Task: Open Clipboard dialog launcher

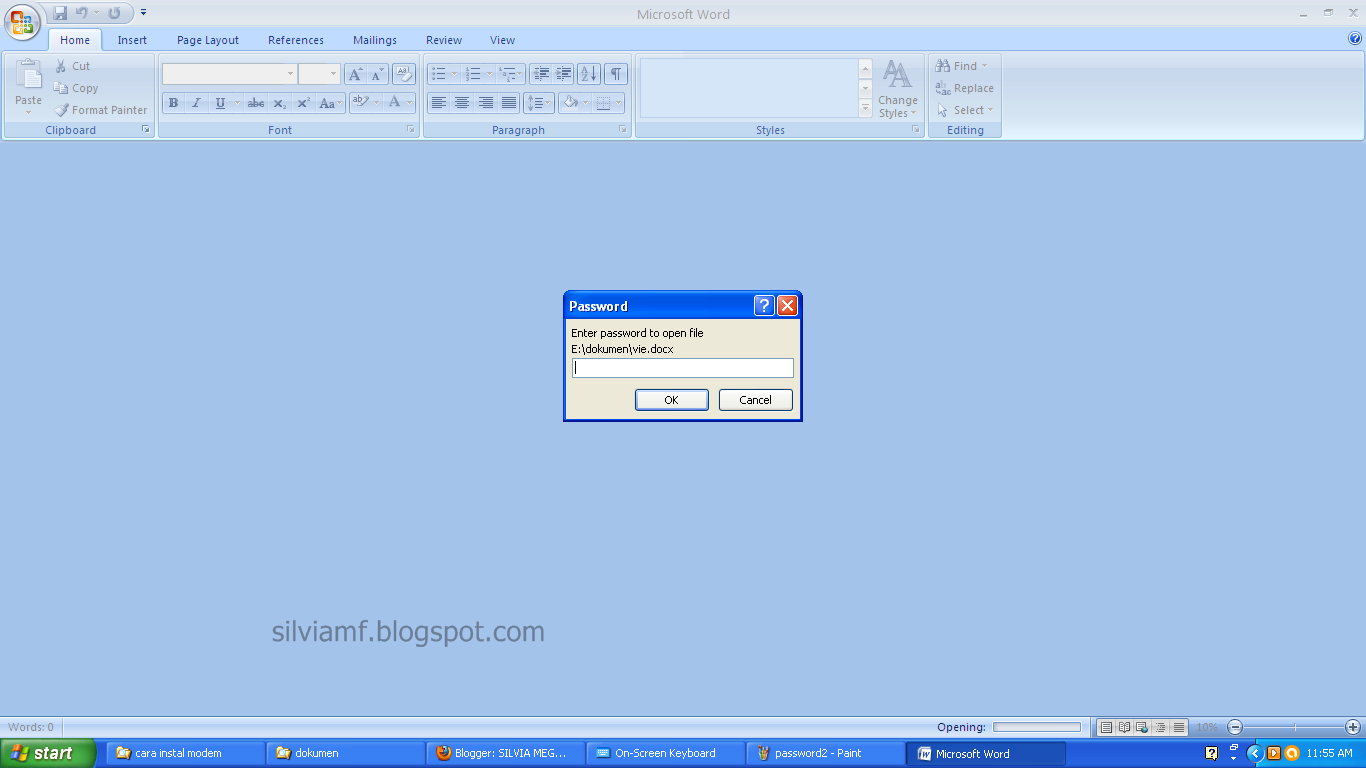Action: [x=146, y=130]
